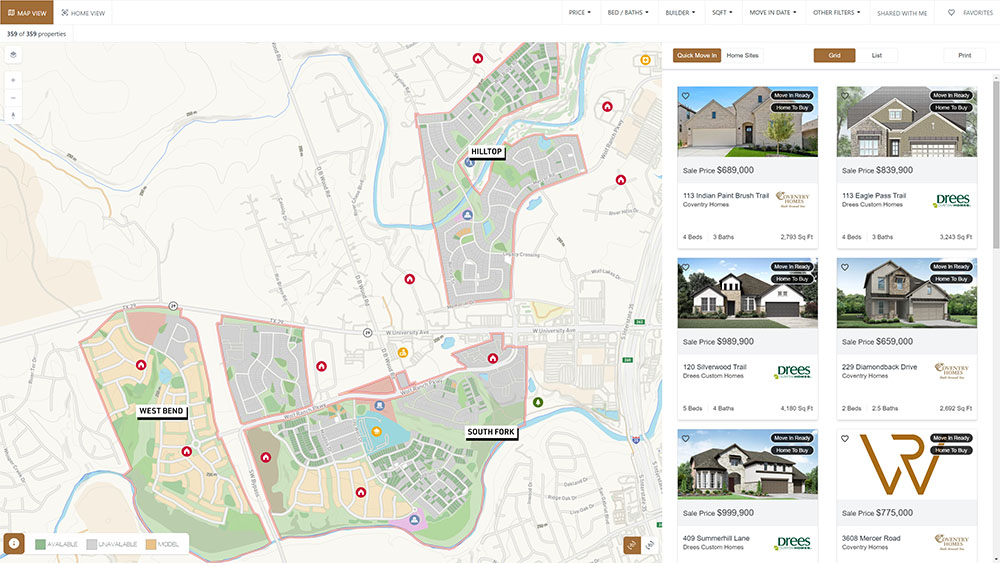The height and width of the screenshot is (563, 1000).
Task: Select the yellow circle marker near Print
Action: pyautogui.click(x=645, y=60)
